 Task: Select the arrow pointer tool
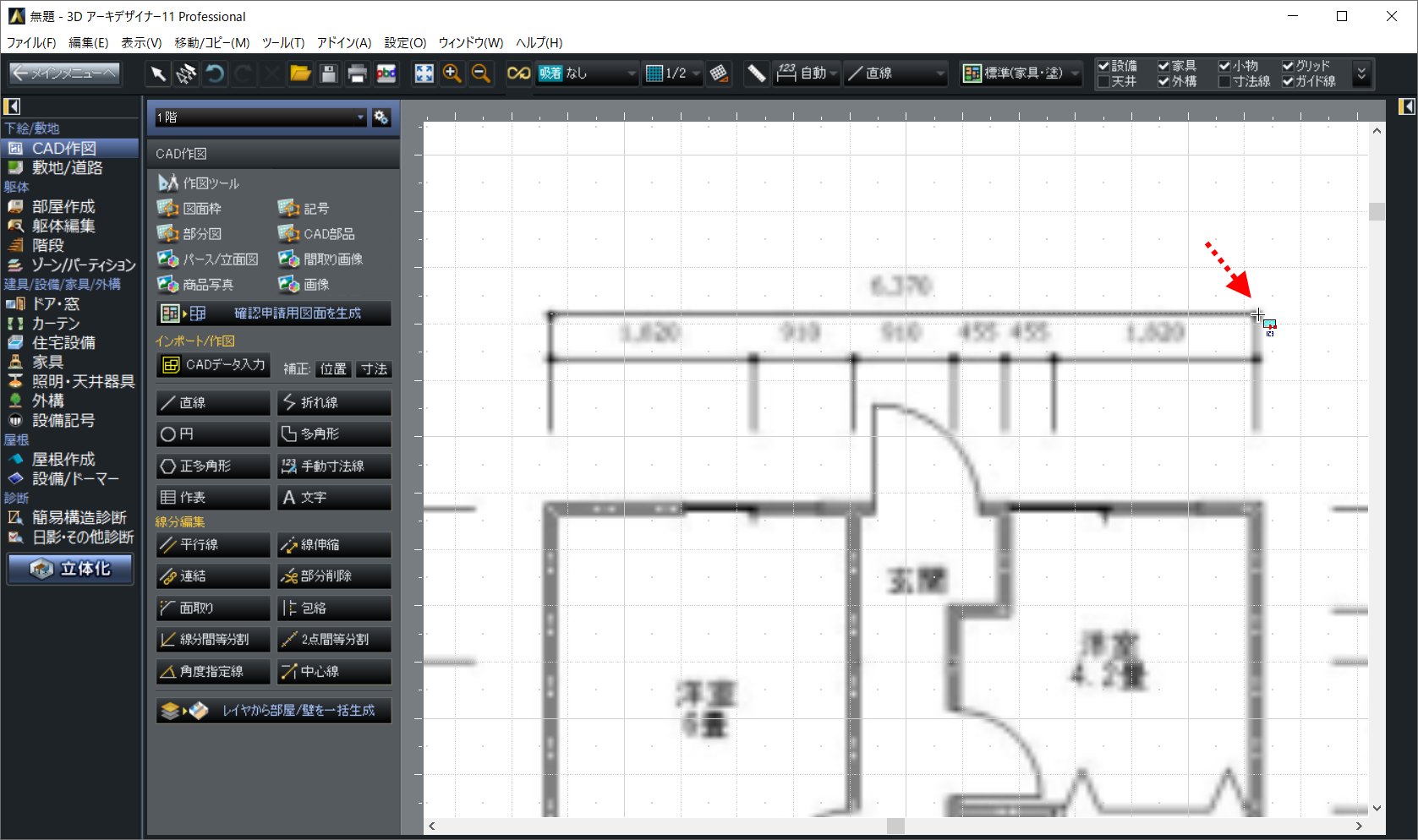coord(158,74)
